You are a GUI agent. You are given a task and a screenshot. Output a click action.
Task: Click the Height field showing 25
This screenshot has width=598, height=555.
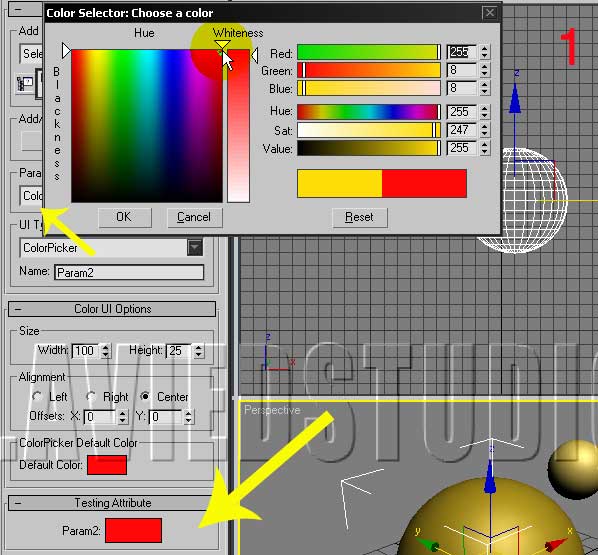(179, 351)
